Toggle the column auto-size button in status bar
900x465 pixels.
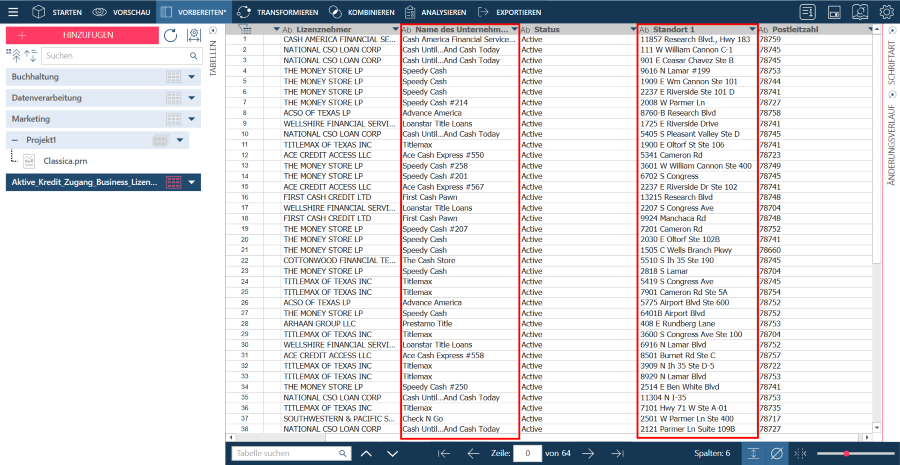click(799, 454)
